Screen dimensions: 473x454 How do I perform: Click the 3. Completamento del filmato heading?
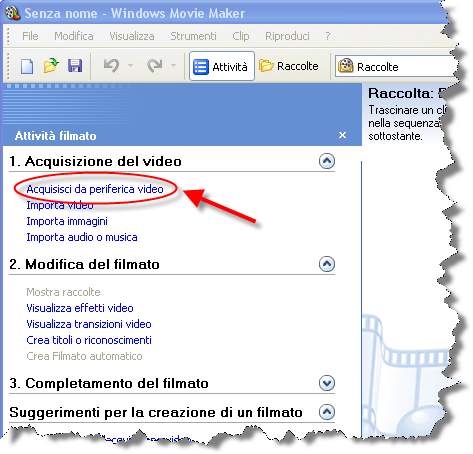[109, 383]
